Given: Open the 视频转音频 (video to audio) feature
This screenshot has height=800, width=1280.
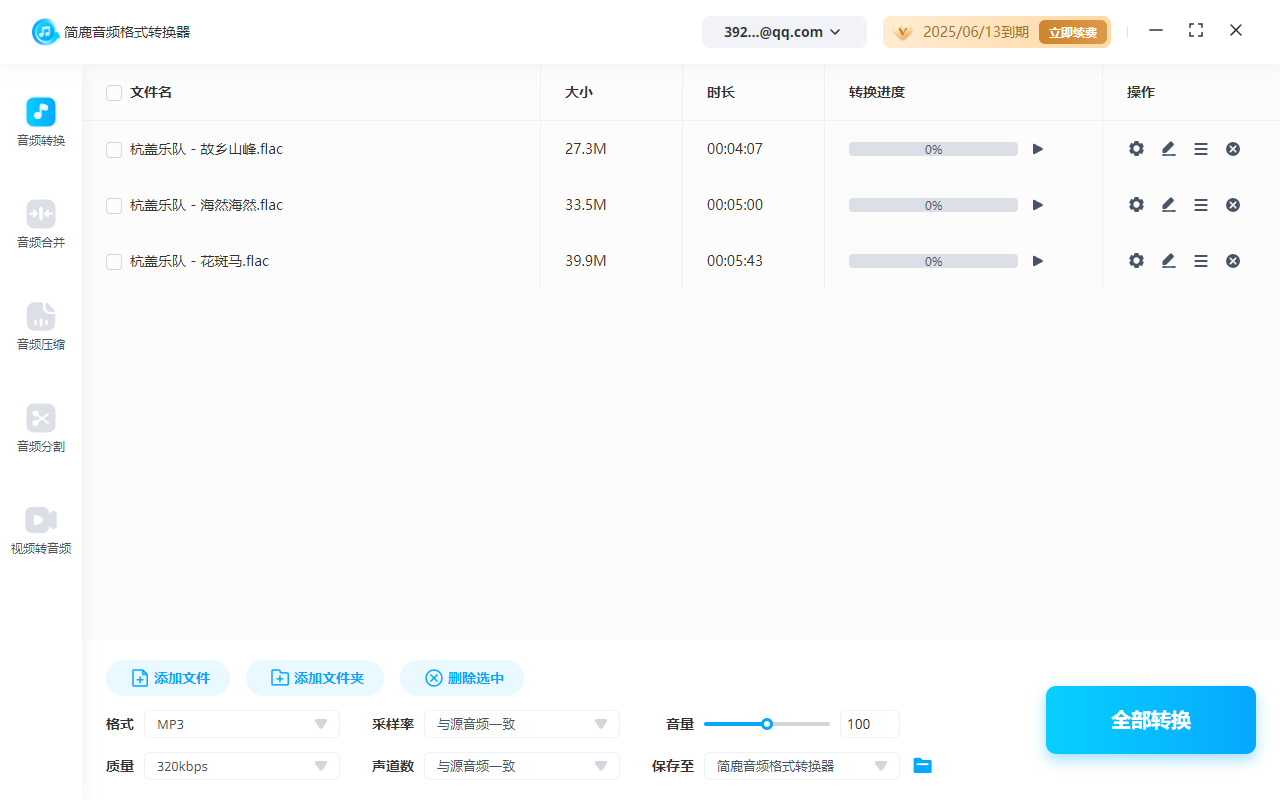Looking at the screenshot, I should tap(40, 530).
